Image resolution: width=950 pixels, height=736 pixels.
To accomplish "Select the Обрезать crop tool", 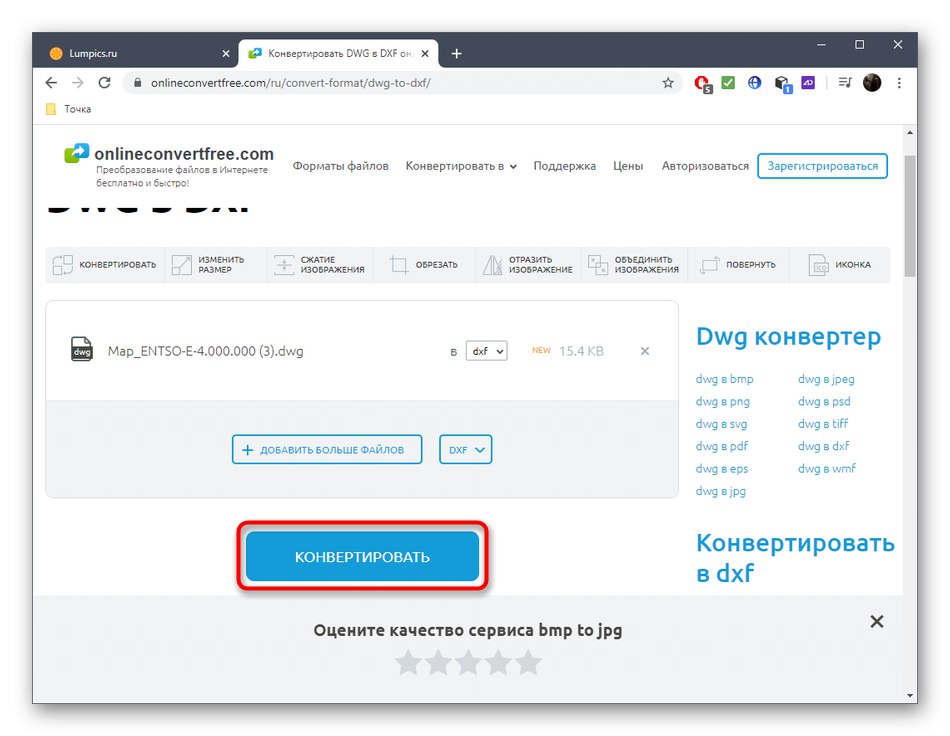I will pos(424,265).
